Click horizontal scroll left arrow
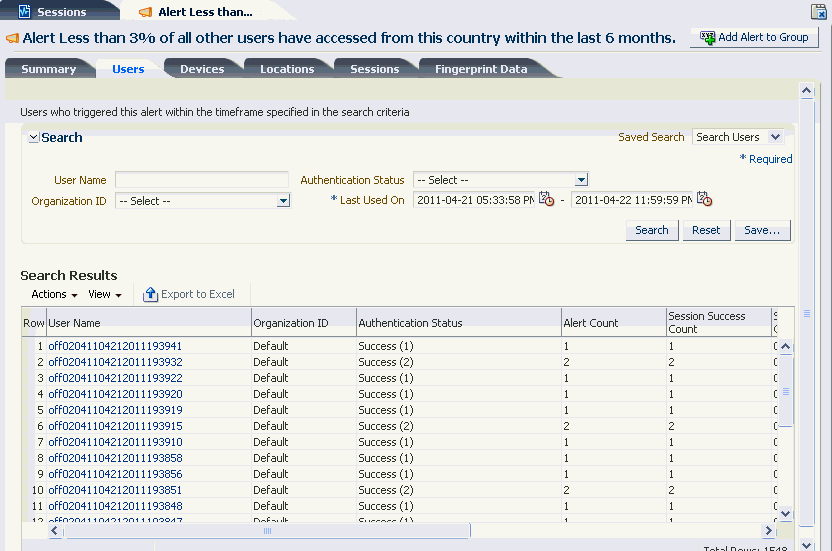Screen dimensions: 832x551 pos(55,530)
